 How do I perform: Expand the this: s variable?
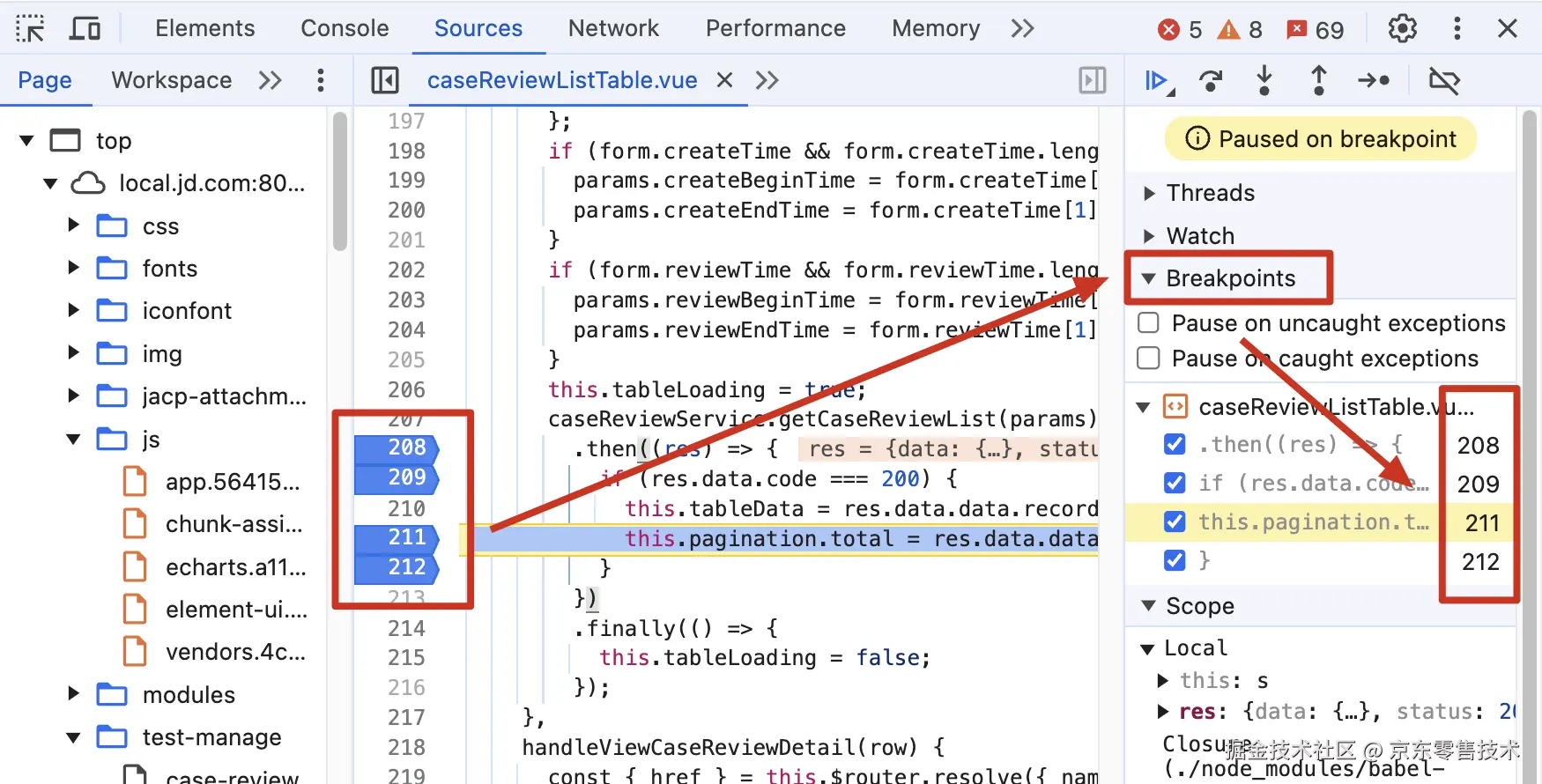(1163, 681)
